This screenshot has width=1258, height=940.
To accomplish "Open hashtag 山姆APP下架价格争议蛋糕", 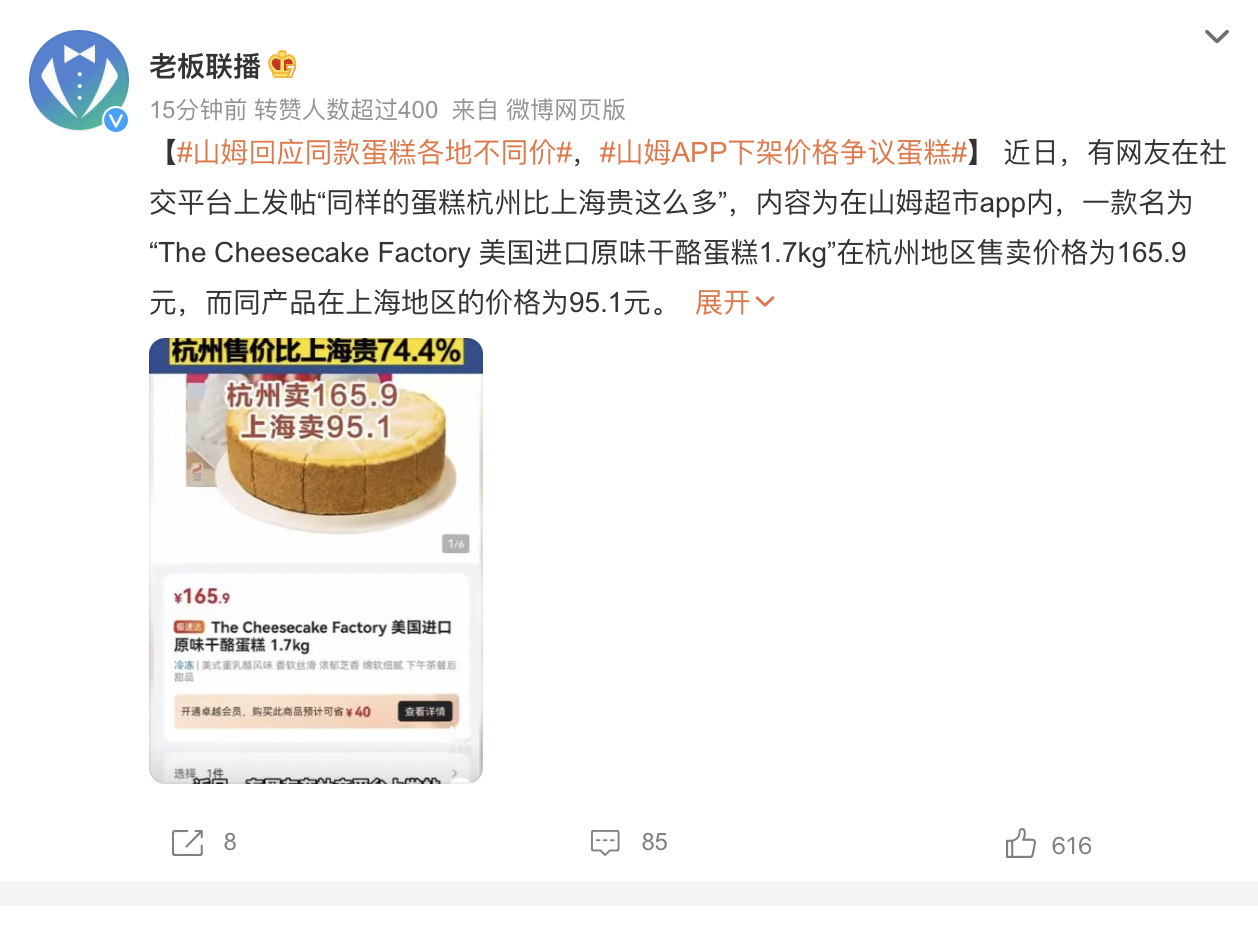I will (784, 153).
